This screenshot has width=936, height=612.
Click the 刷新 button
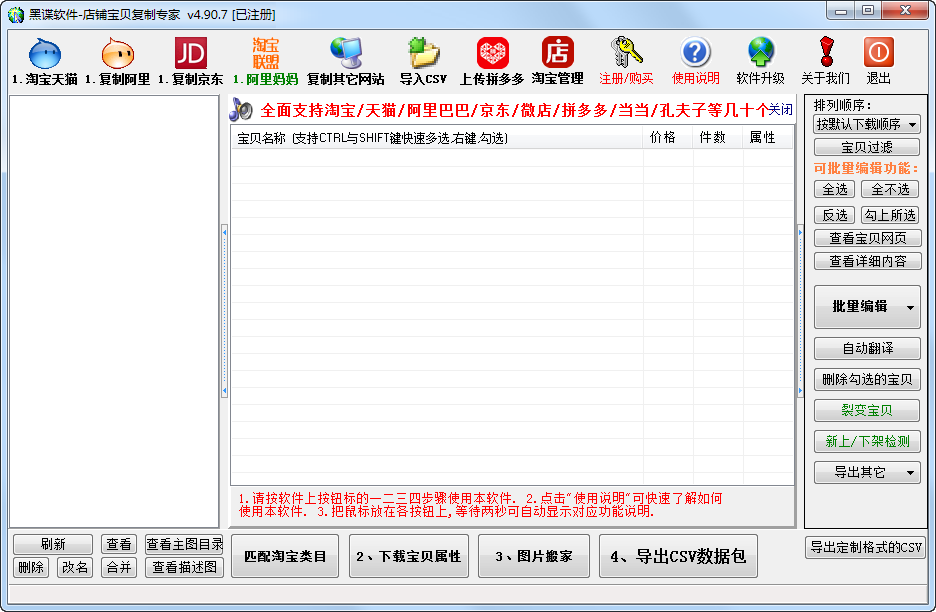pyautogui.click(x=53, y=544)
